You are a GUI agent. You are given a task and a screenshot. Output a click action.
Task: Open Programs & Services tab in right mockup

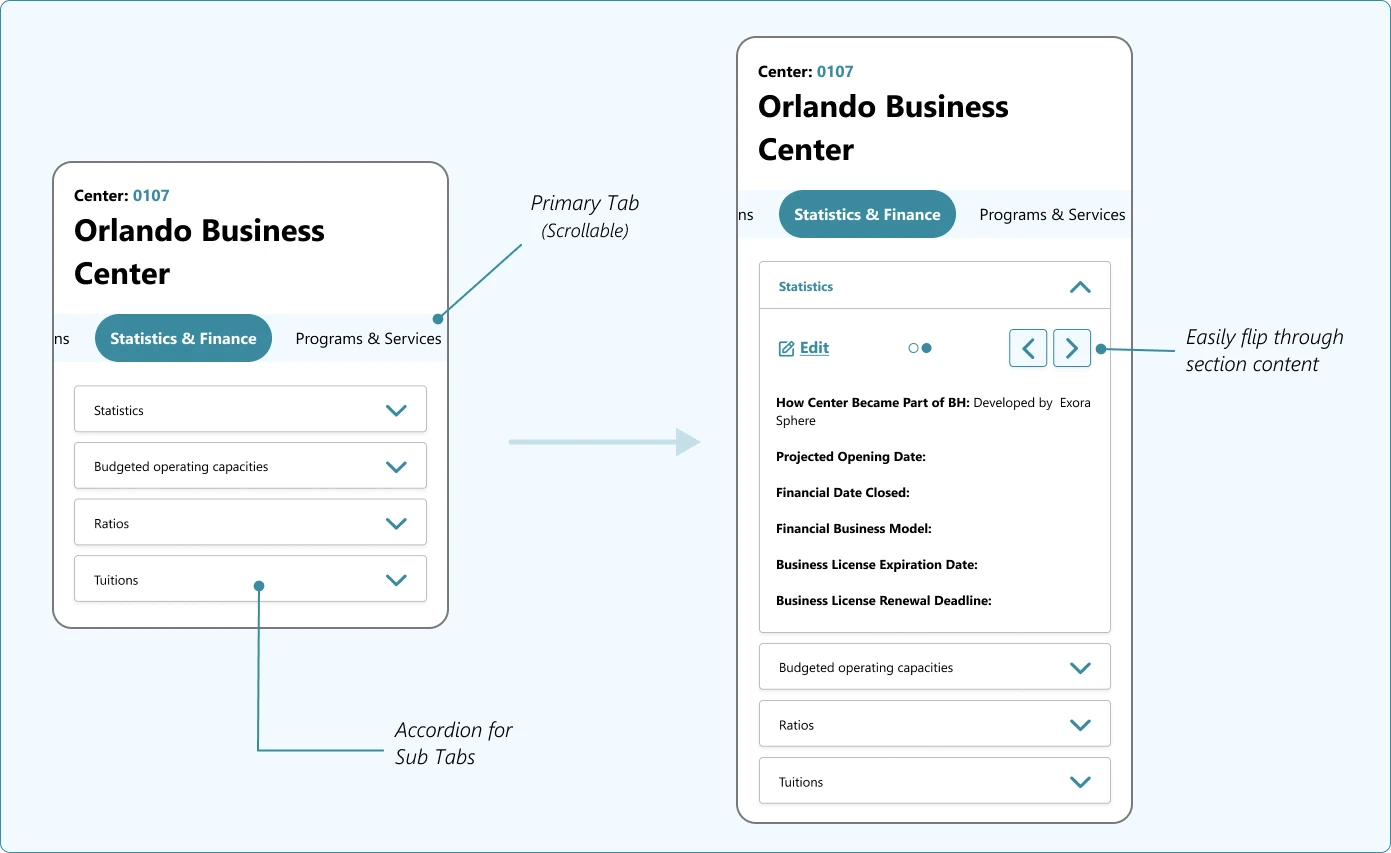coord(1052,214)
